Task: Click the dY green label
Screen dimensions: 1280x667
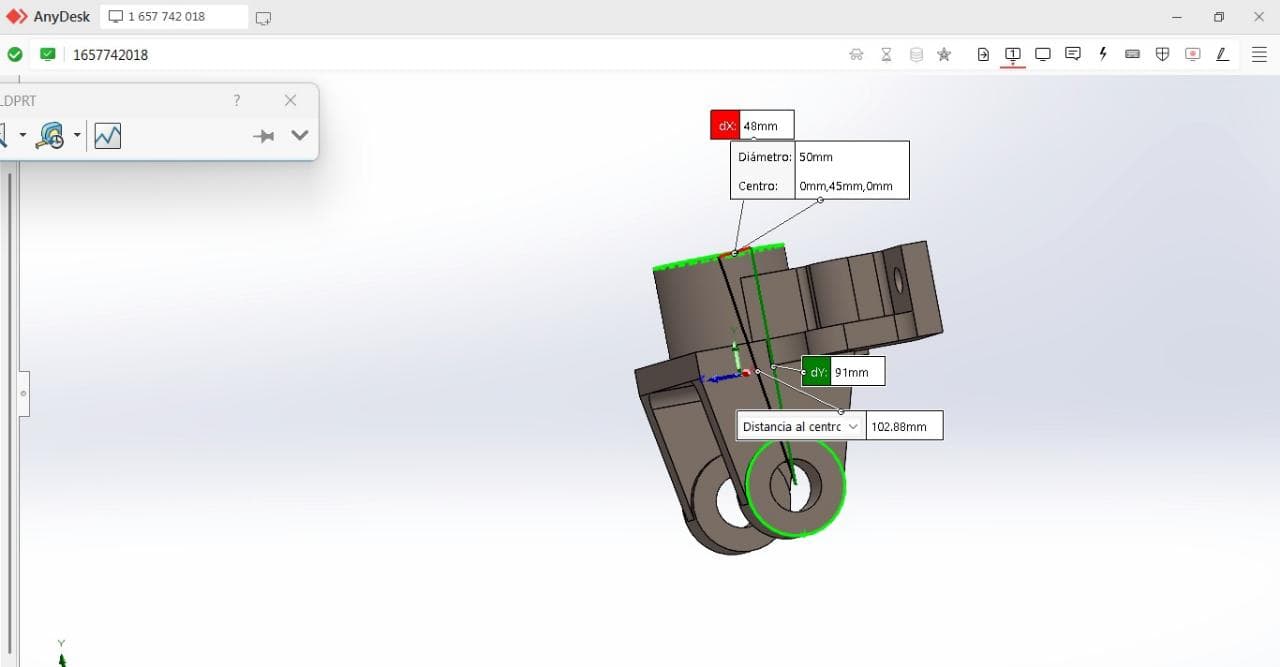Action: click(x=816, y=371)
